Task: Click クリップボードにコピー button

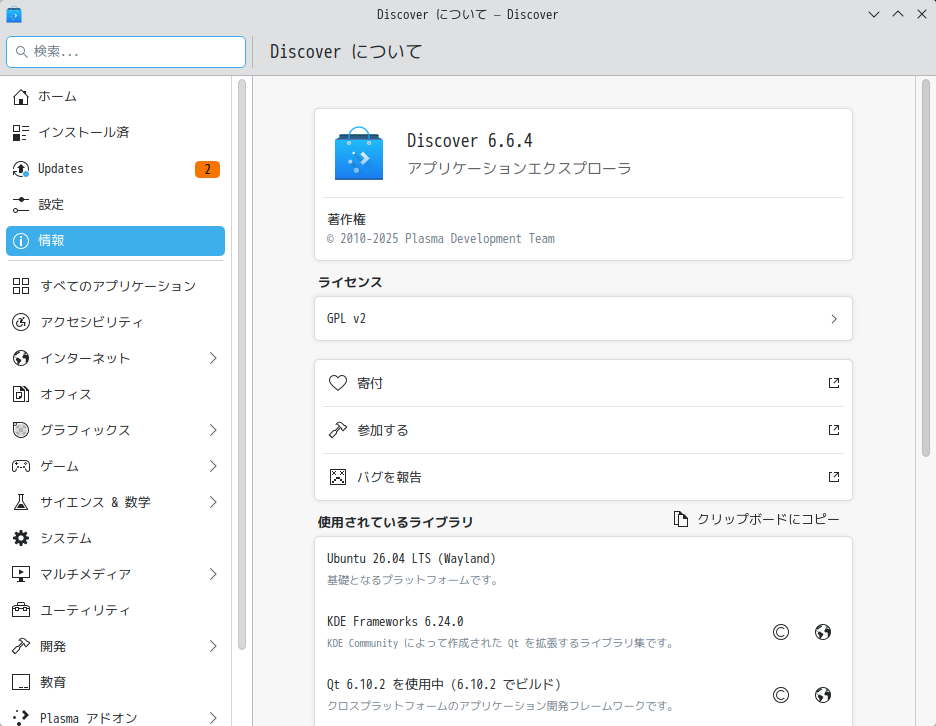Action: tap(756, 519)
